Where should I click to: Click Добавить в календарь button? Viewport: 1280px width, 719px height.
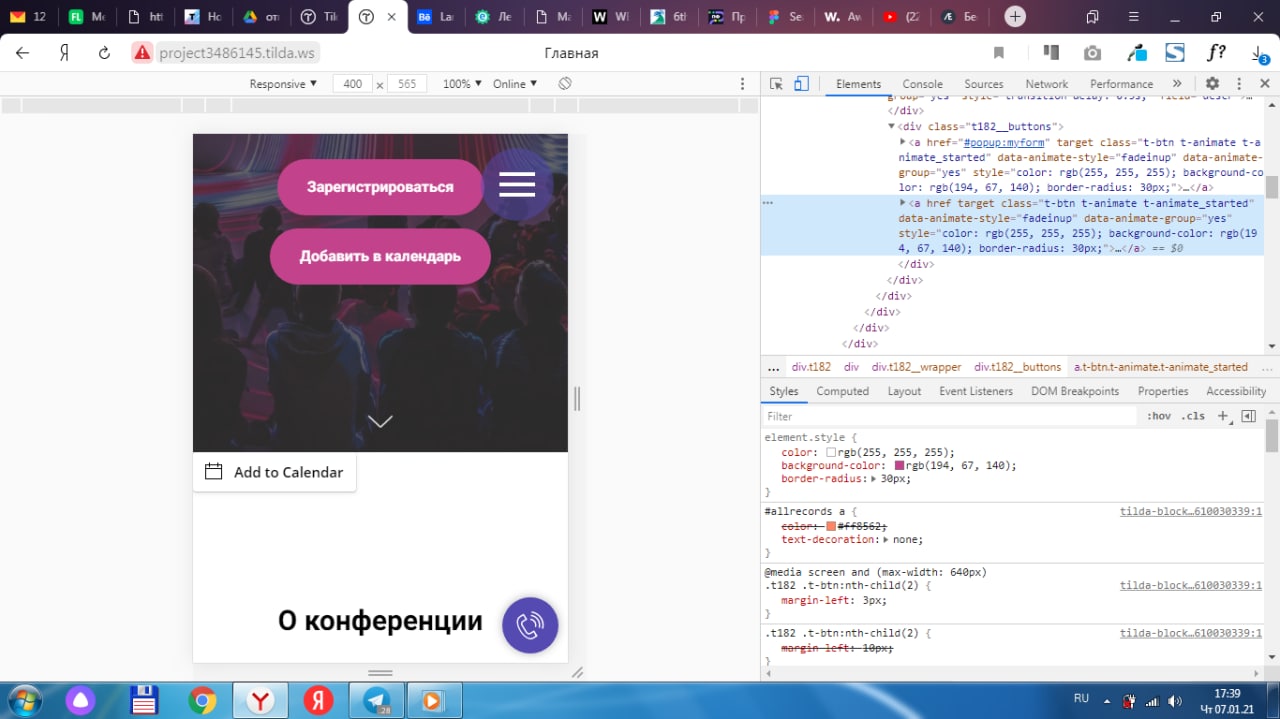pyautogui.click(x=380, y=256)
